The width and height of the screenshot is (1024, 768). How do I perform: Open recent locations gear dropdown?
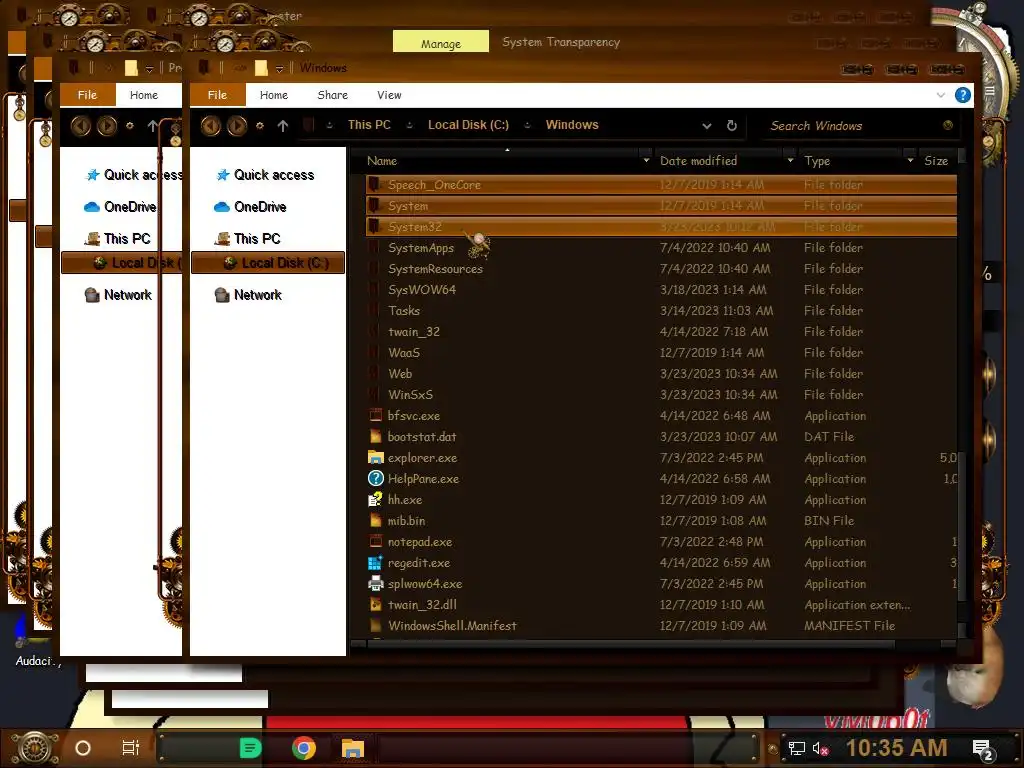tap(260, 125)
